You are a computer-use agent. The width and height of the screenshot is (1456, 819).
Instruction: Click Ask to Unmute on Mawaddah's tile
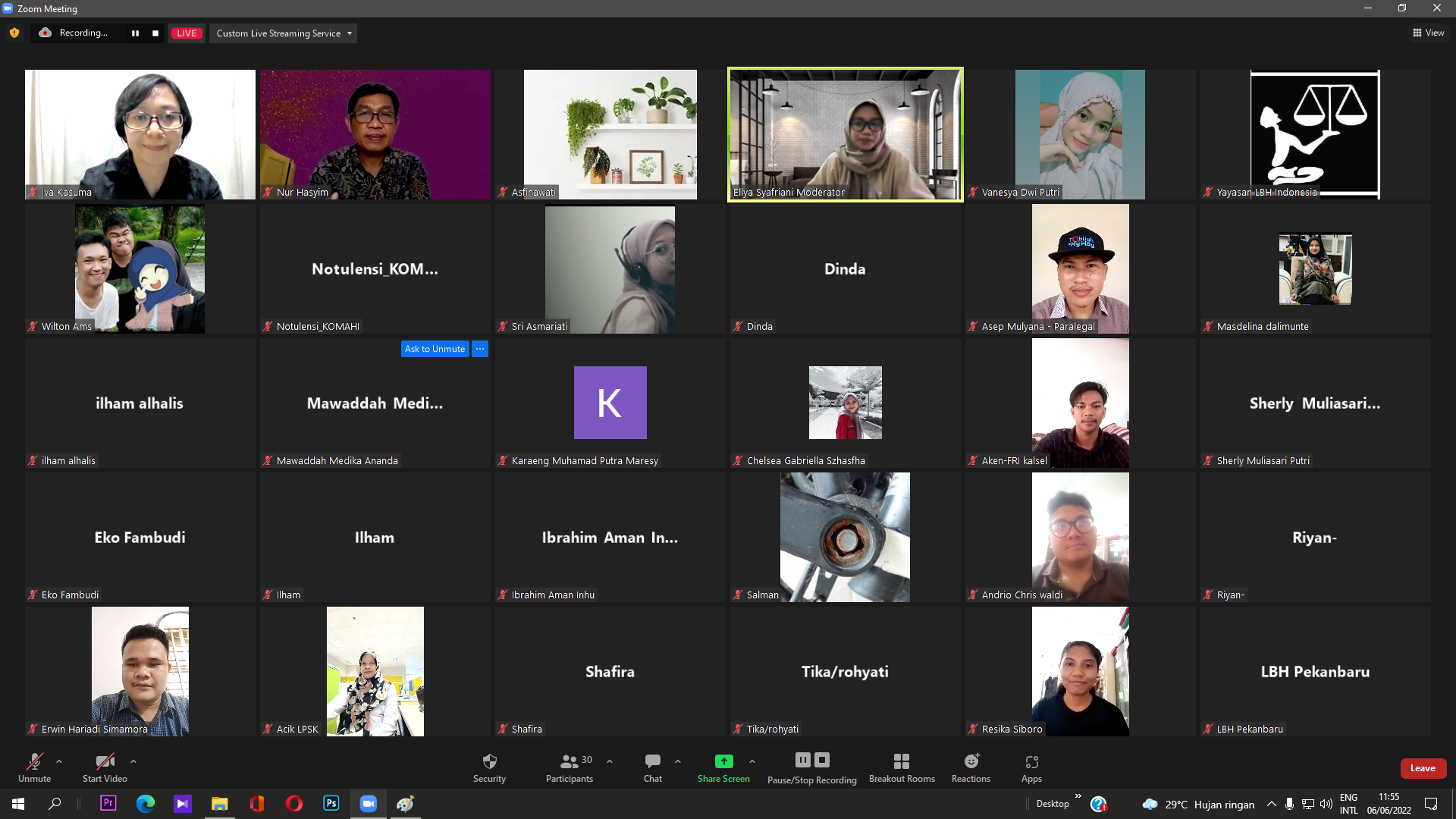435,349
